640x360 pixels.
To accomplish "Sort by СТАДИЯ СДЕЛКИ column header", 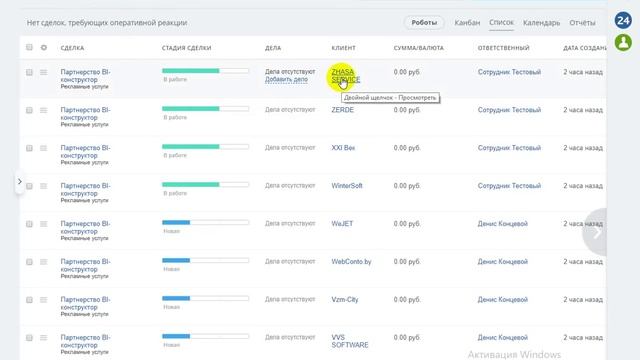I will tap(187, 48).
